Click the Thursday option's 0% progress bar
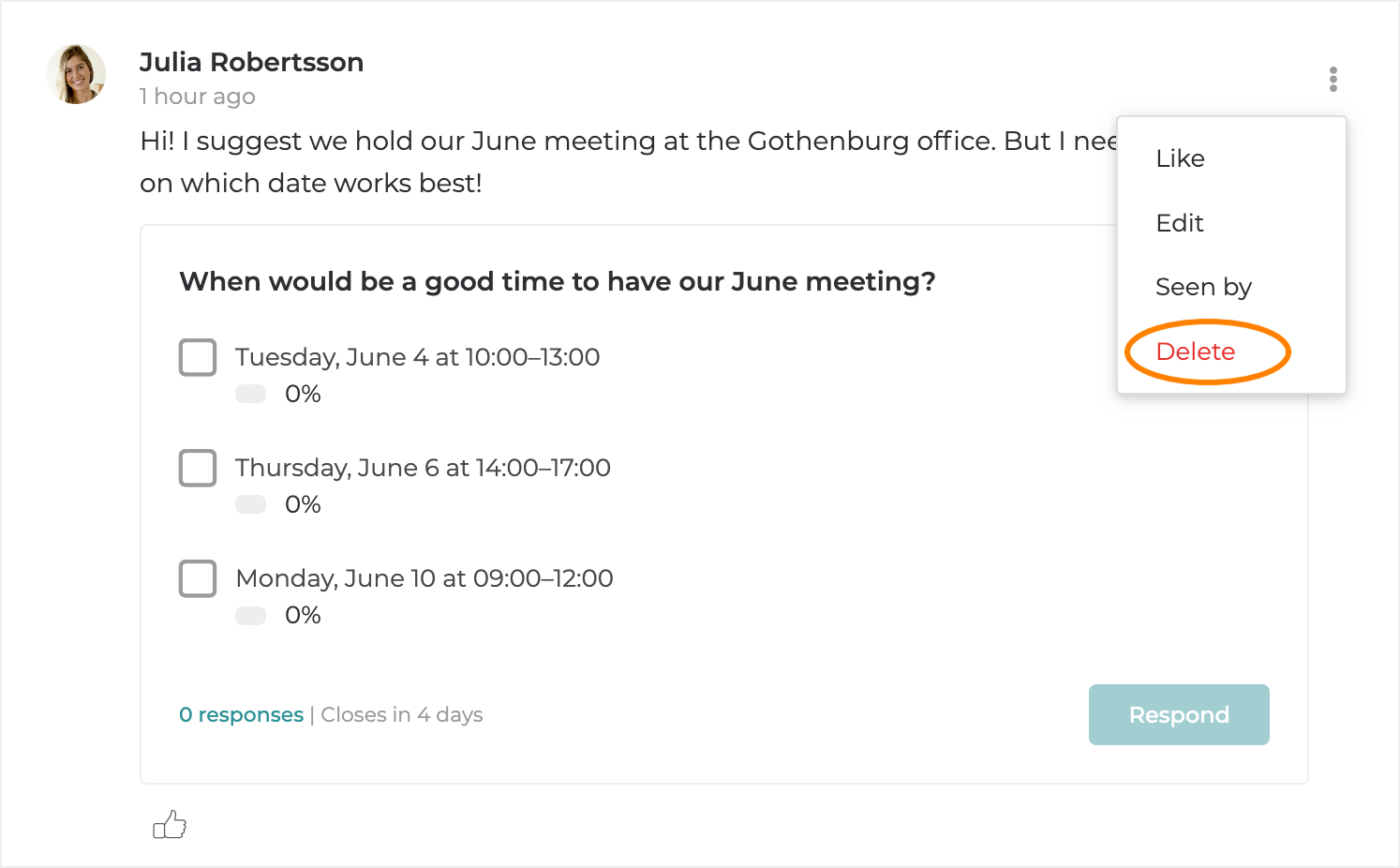Viewport: 1400px width, 868px height. pos(251,504)
